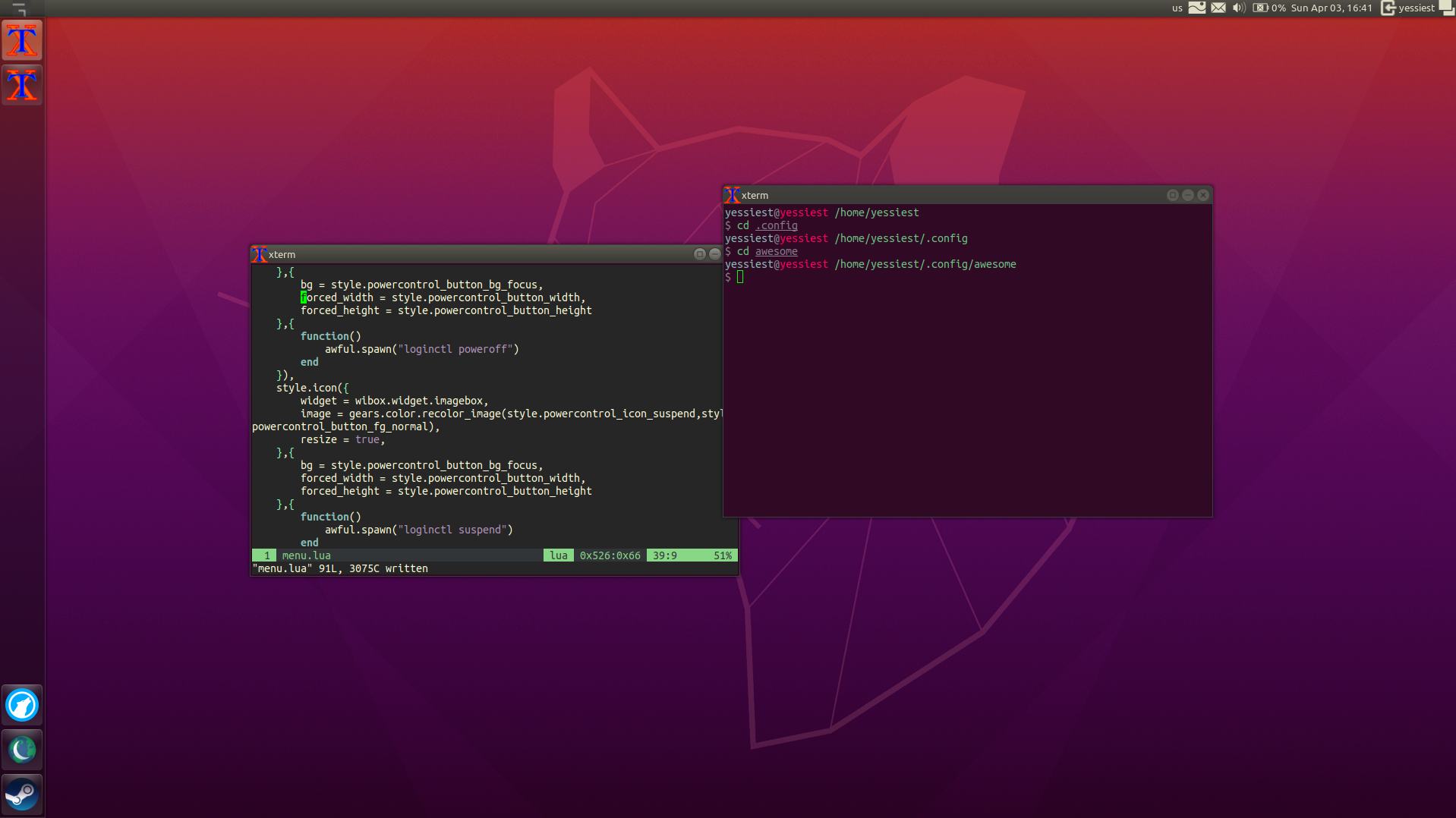Click the 'style.icon({' line in the editor
1456x818 pixels.
pos(312,388)
